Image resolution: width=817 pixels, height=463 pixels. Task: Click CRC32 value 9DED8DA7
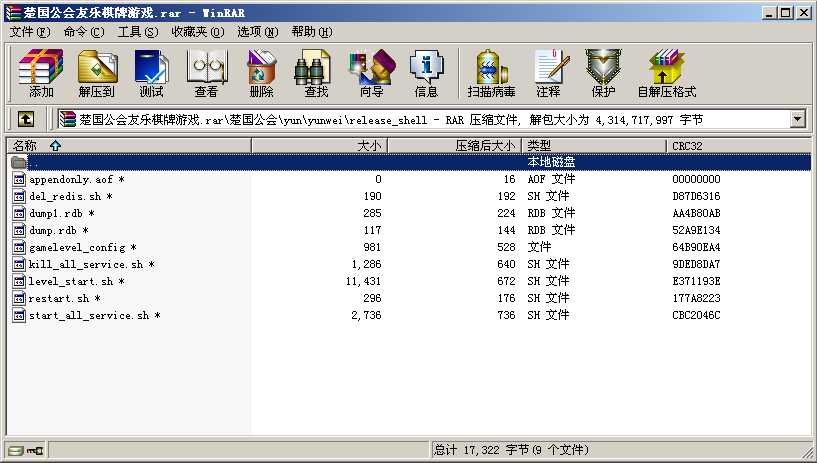(x=696, y=264)
